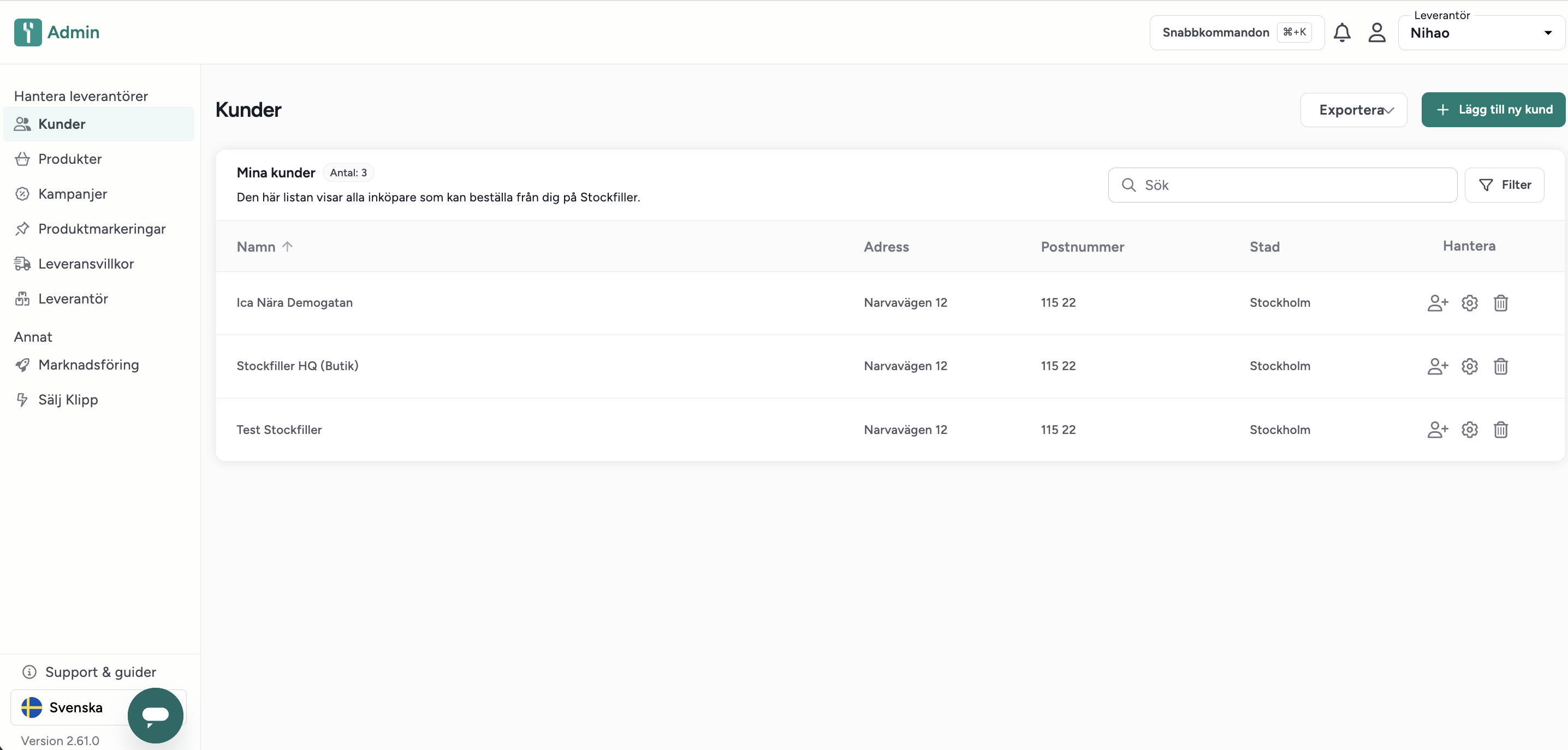The height and width of the screenshot is (750, 1568).
Task: Click Lägg till ny kund button
Action: 1493,110
